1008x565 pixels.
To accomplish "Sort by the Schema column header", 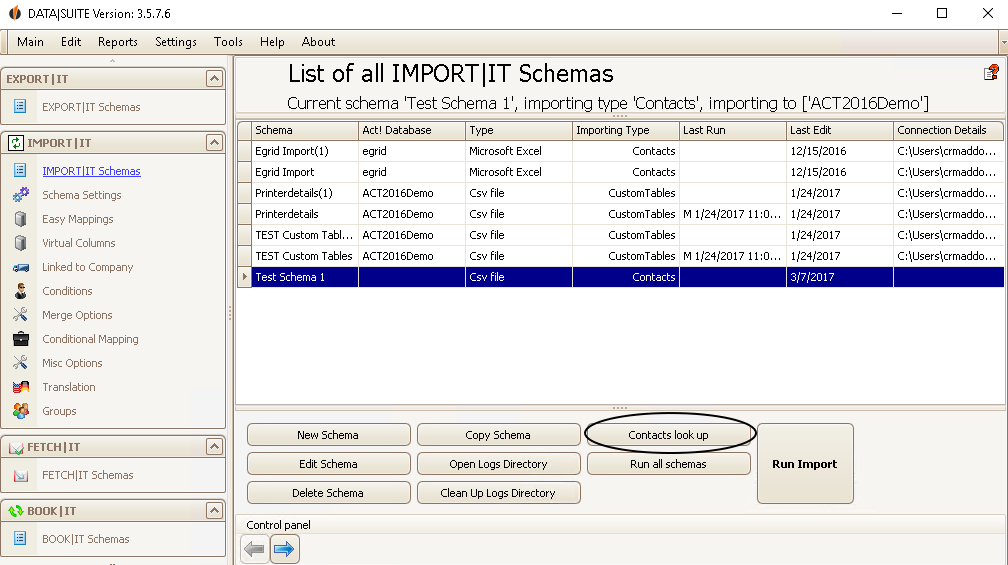I will pyautogui.click(x=305, y=130).
